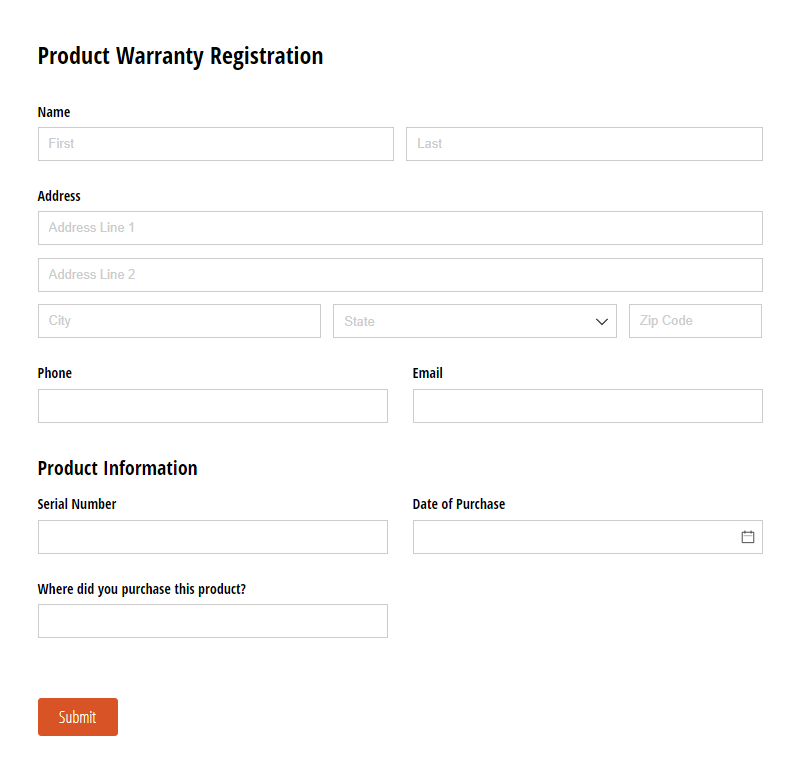Expand the Date of Purchase calendar
The width and height of the screenshot is (800, 774).
[x=747, y=536]
